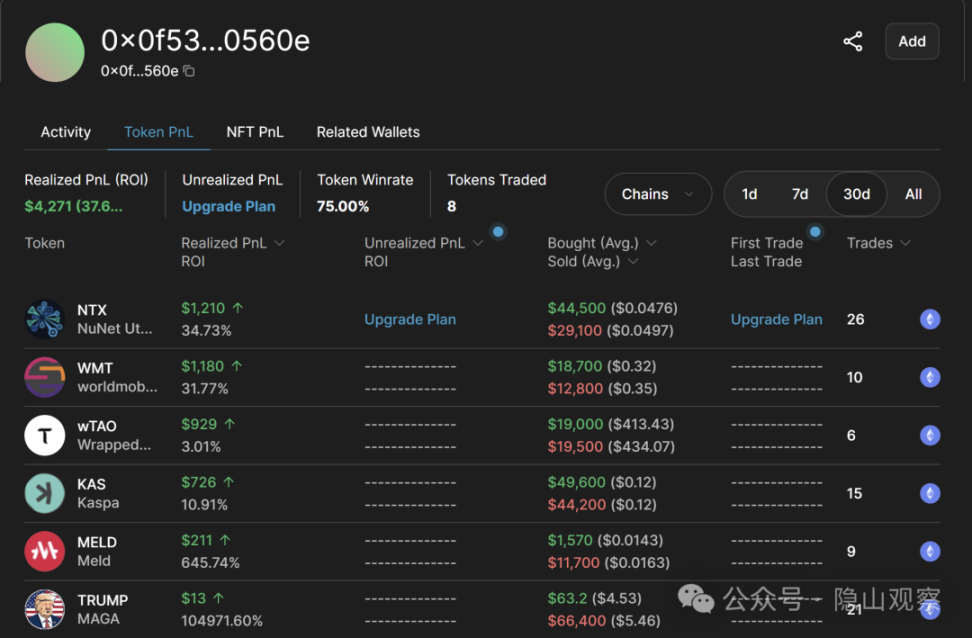This screenshot has width=972, height=638.
Task: Click the KAS Kaspa token logo
Action: (x=45, y=494)
